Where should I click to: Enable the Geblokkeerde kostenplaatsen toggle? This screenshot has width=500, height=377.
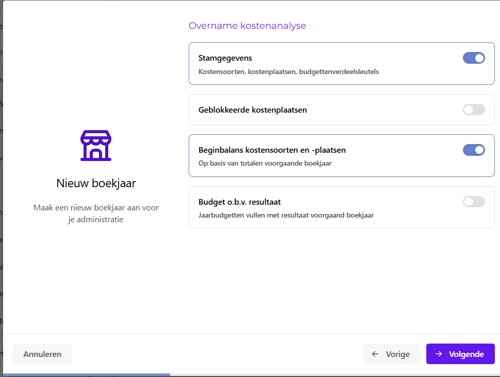pos(474,110)
